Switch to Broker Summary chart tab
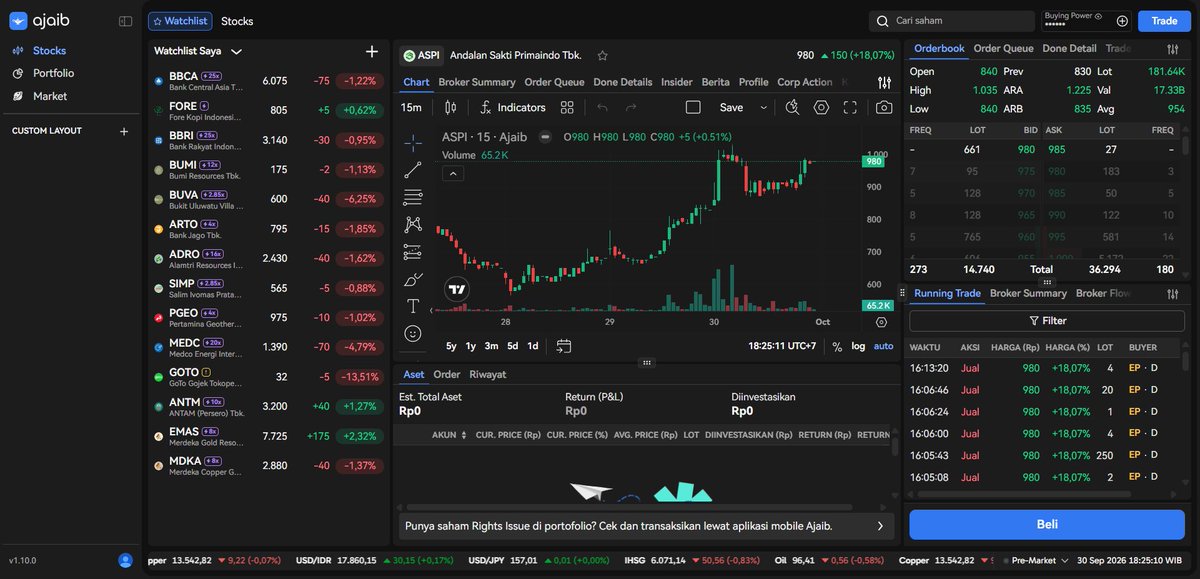Image resolution: width=1200 pixels, height=579 pixels. pos(477,82)
